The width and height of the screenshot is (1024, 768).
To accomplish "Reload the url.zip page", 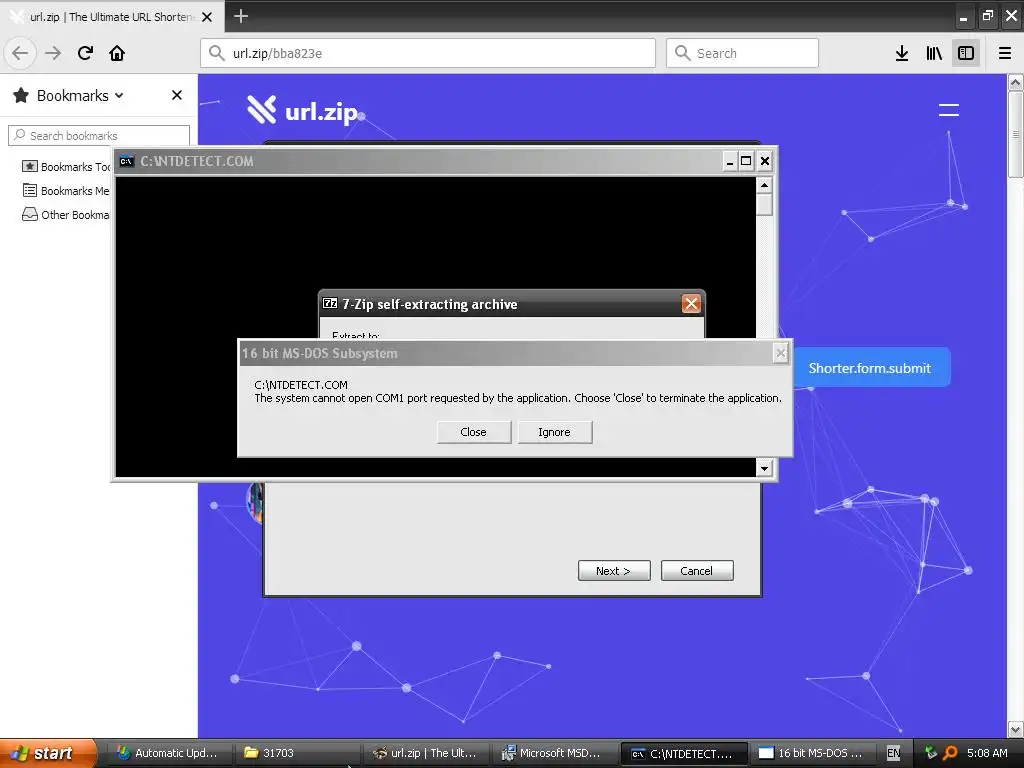I will pos(85,53).
